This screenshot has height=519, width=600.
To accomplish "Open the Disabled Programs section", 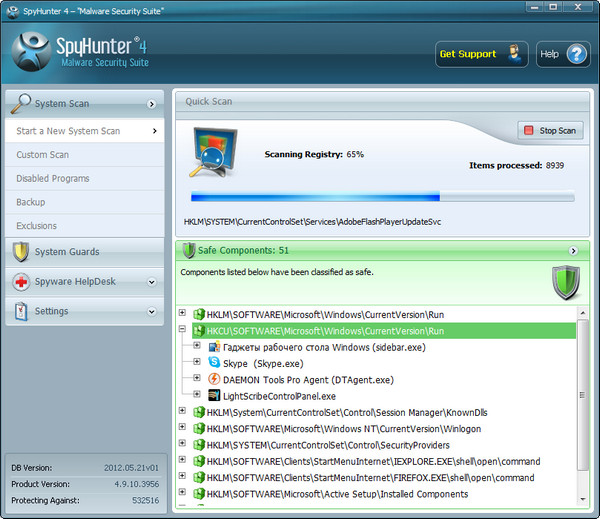I will pyautogui.click(x=52, y=178).
